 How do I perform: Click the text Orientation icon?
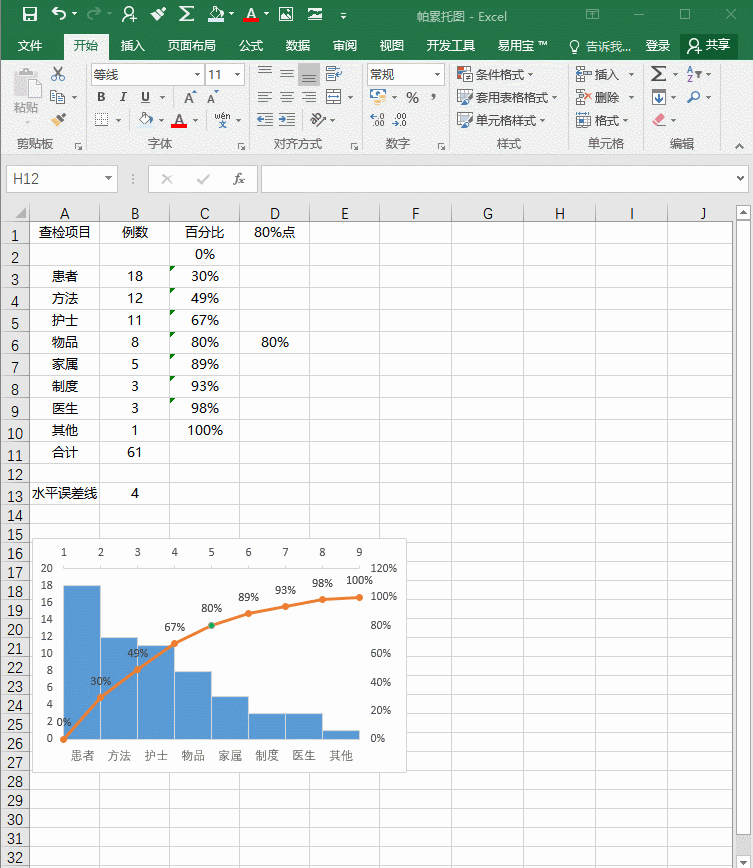point(318,120)
